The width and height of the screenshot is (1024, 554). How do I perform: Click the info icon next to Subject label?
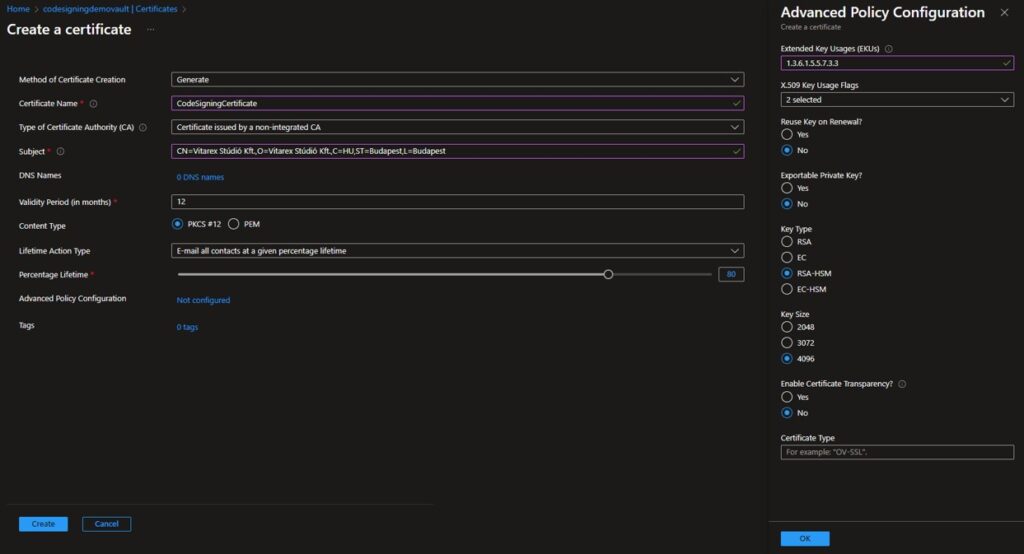click(61, 152)
